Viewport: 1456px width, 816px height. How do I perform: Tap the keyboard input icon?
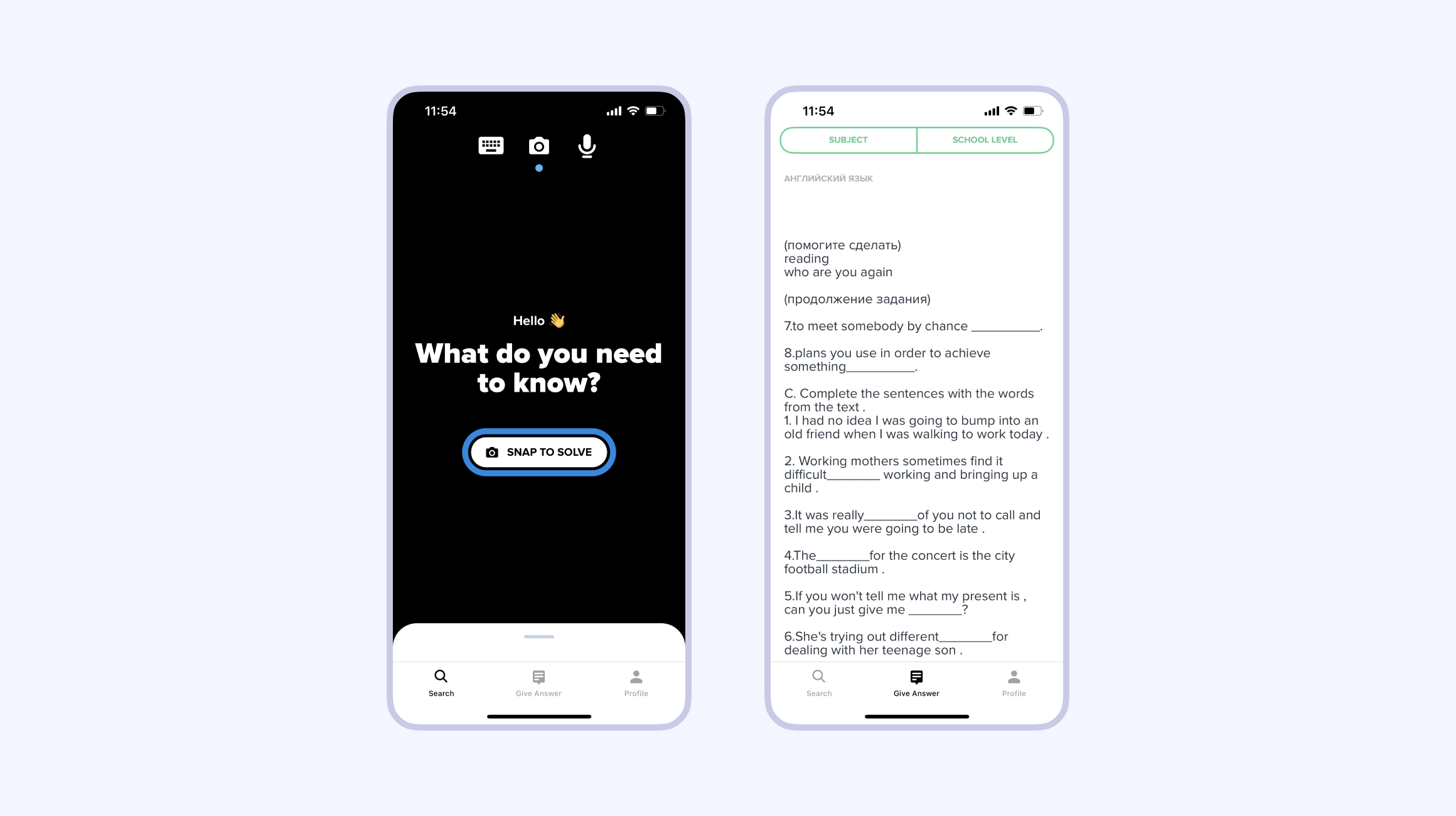point(490,147)
